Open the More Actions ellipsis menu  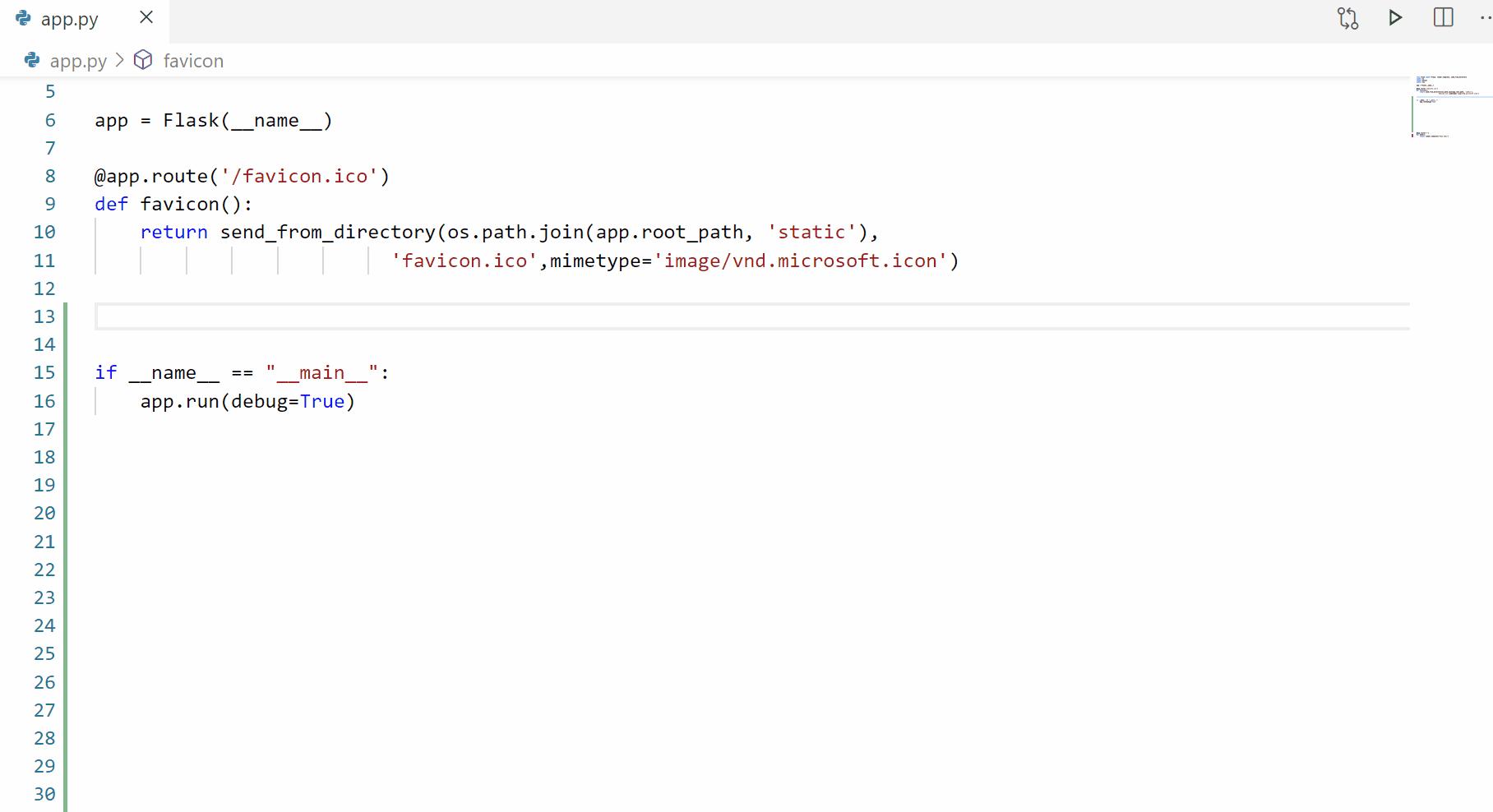[x=1484, y=16]
